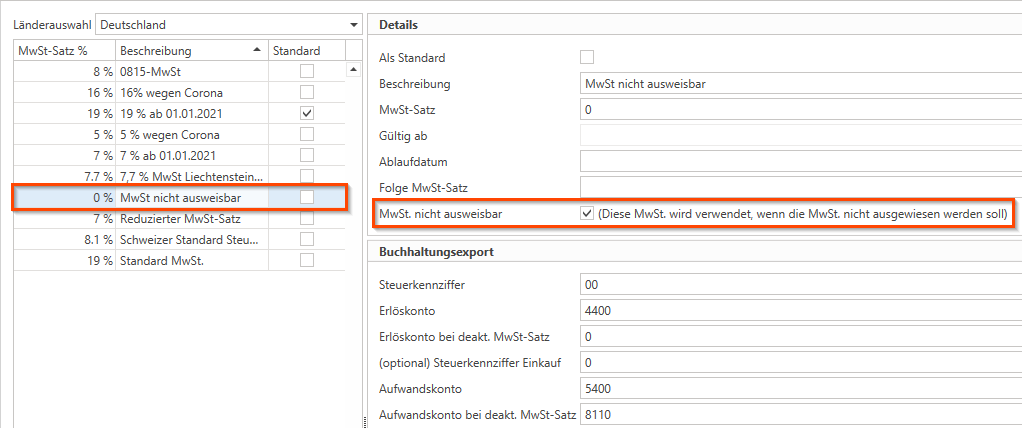Viewport: 1022px width, 428px height.
Task: Uncheck Standard for 19 % ab 01.01.2021
Action: point(307,113)
